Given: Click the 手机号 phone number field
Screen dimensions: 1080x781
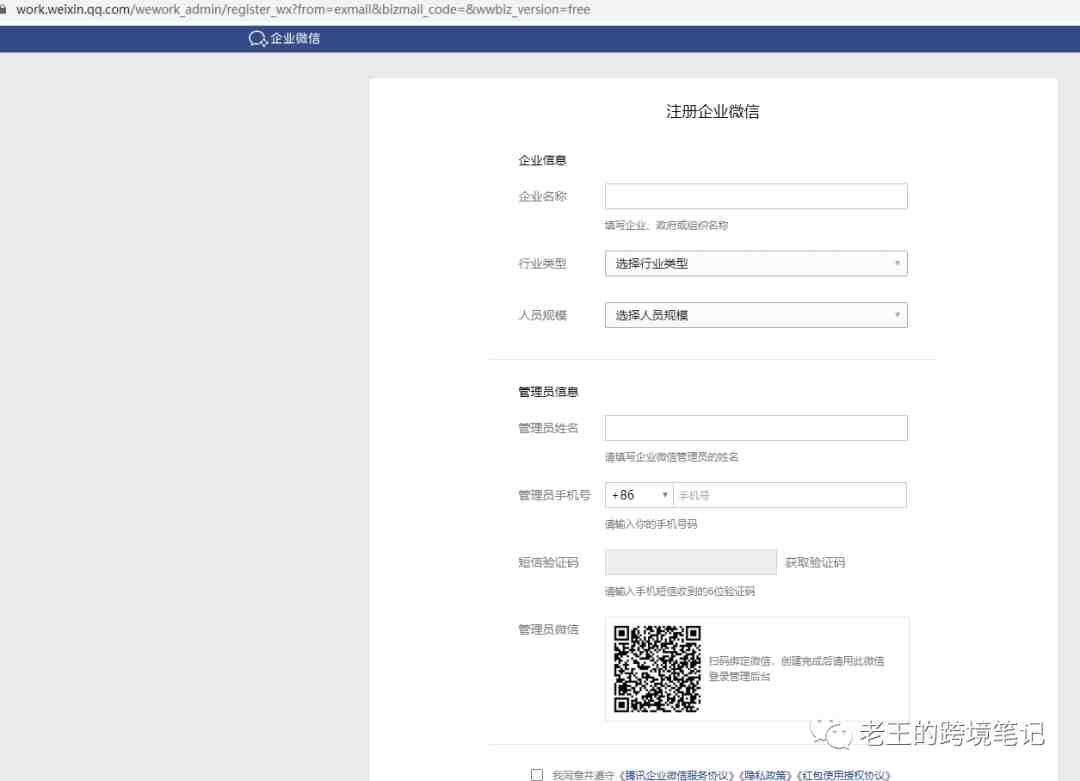Looking at the screenshot, I should tap(790, 495).
